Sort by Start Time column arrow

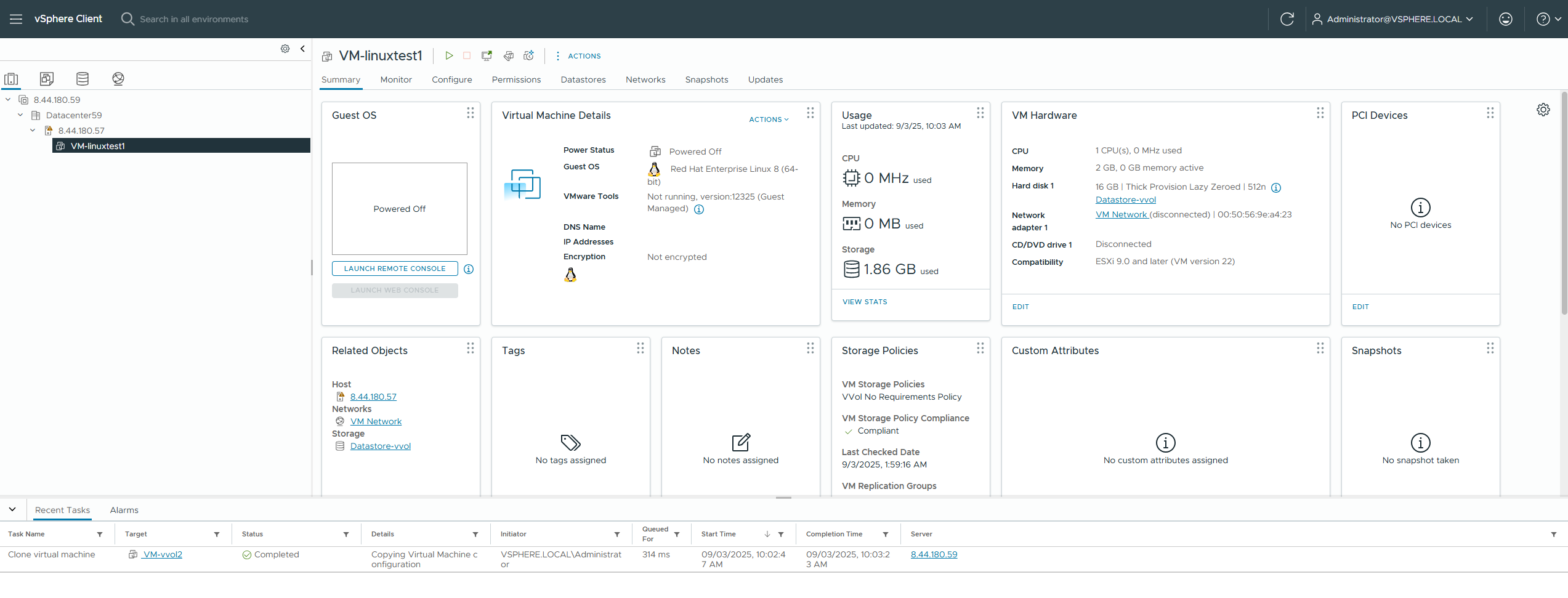point(767,535)
